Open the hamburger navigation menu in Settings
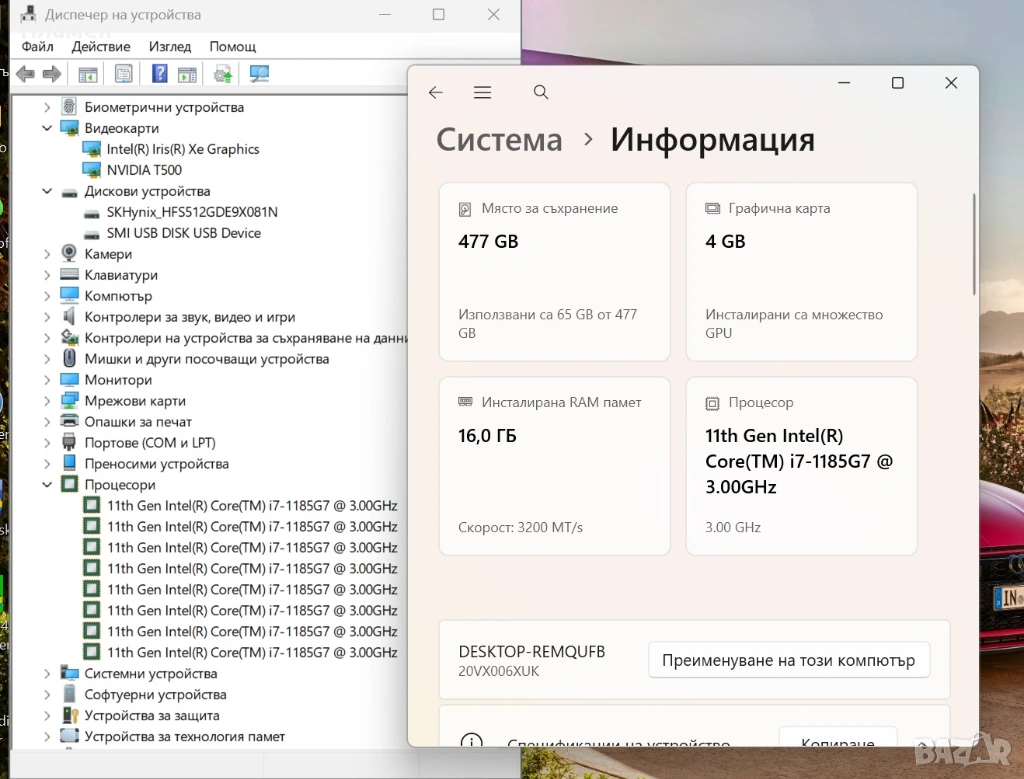Viewport: 1024px width, 779px height. [483, 93]
